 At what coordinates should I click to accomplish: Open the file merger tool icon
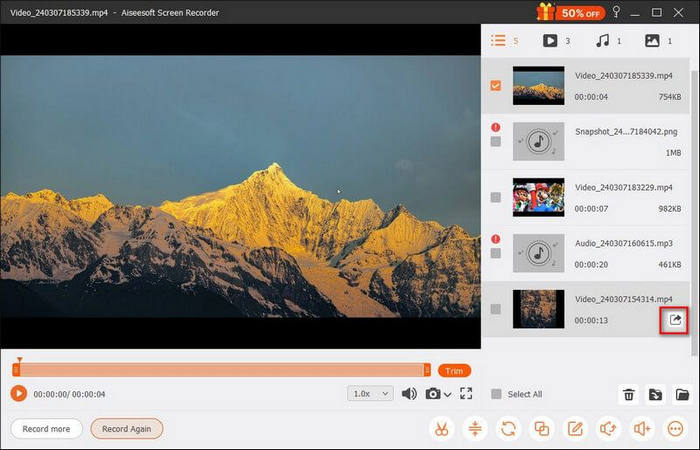tap(541, 429)
